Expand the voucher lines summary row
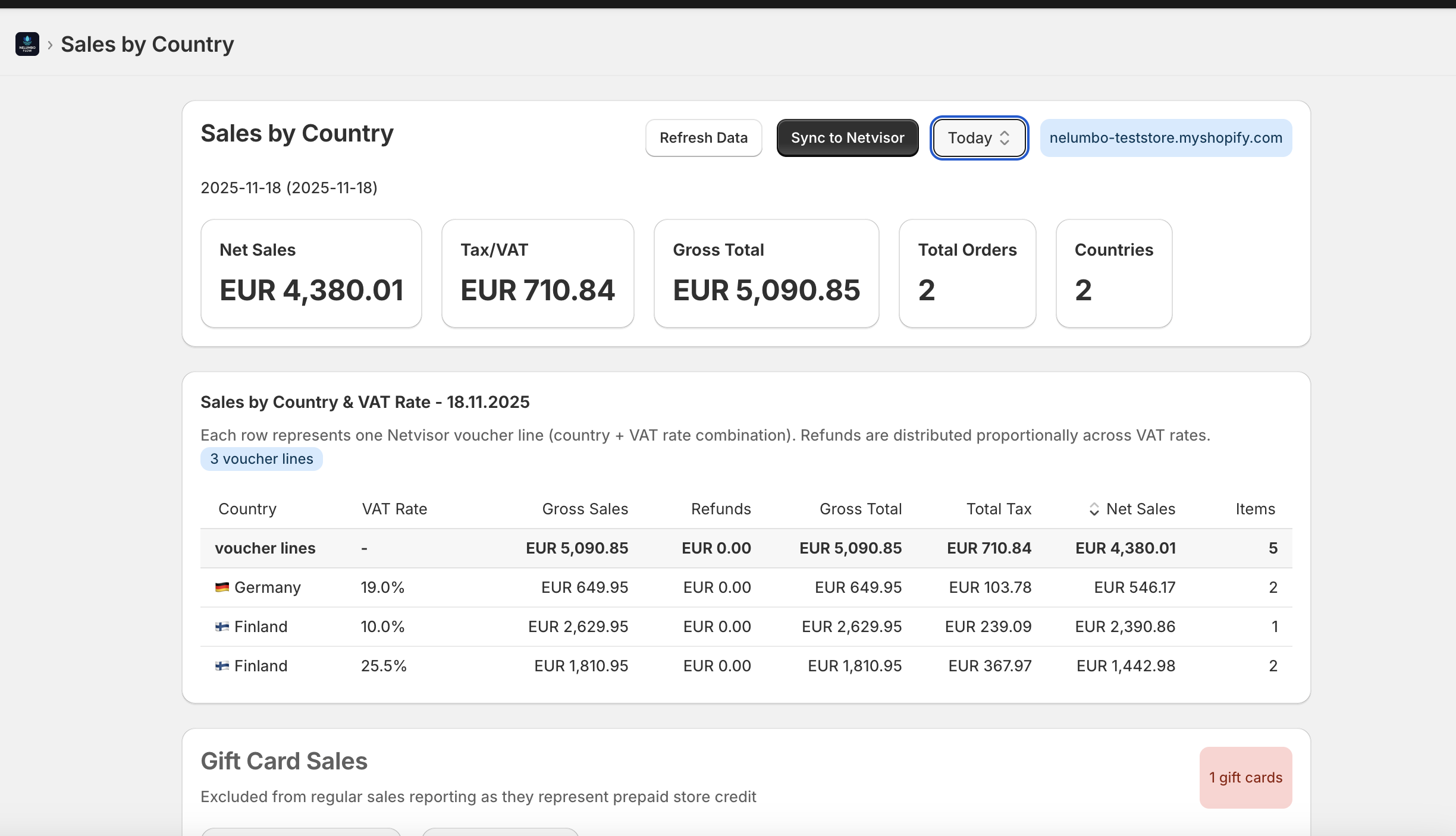 (265, 548)
